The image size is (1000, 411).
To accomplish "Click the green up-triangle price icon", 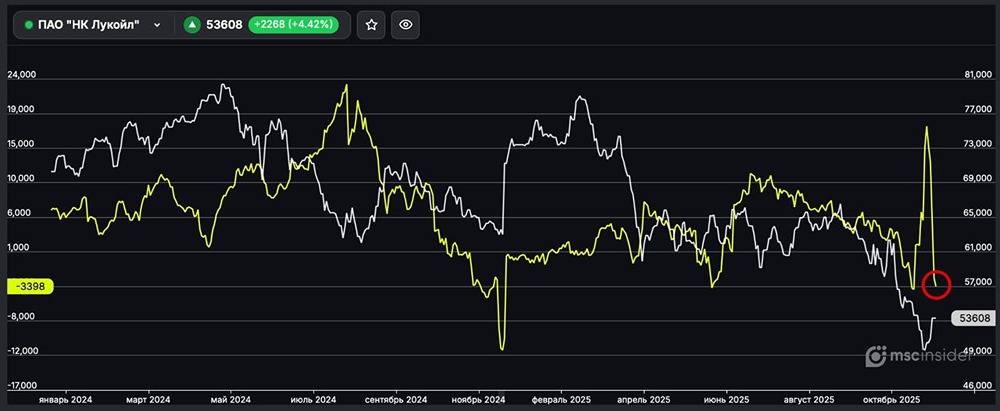I will (191, 26).
